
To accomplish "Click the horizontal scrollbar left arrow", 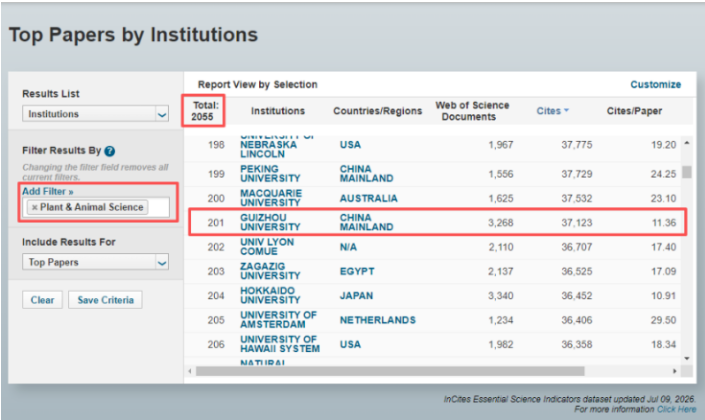I will [190, 371].
